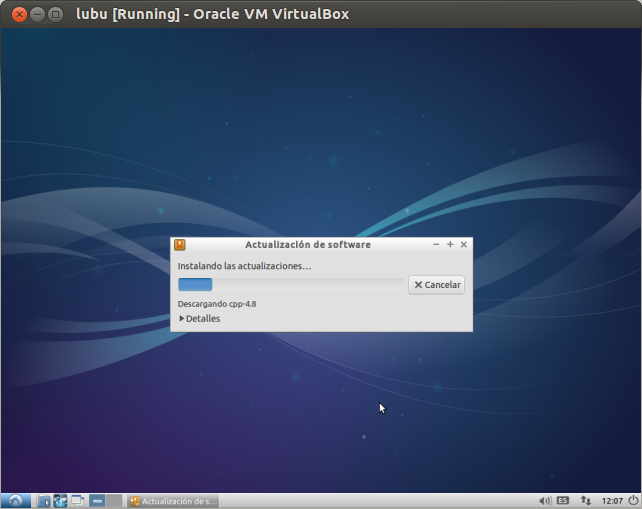642x509 pixels.
Task: Expand the Detalles section
Action: click(199, 319)
